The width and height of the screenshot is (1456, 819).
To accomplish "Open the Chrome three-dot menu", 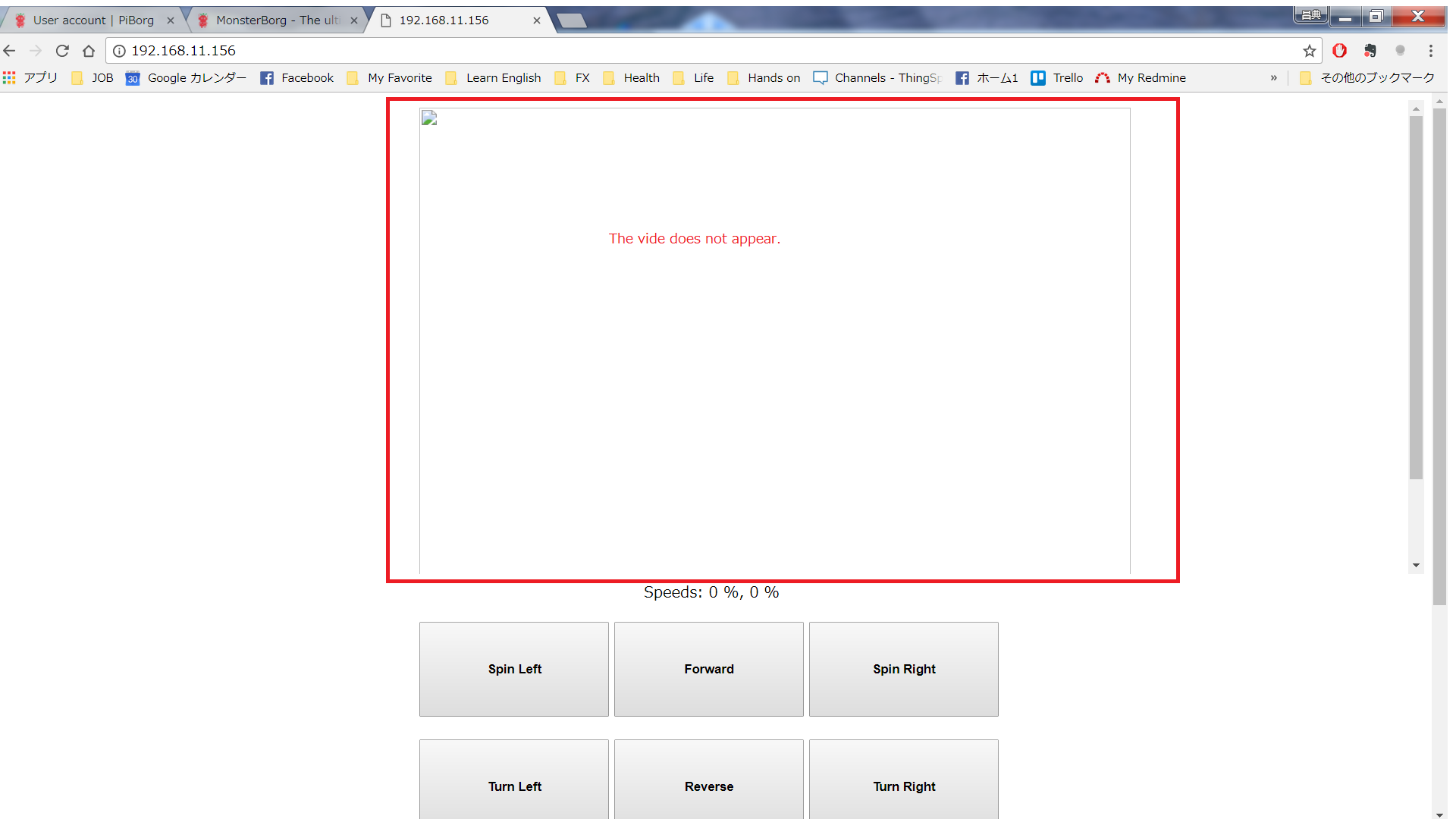I will [x=1430, y=51].
